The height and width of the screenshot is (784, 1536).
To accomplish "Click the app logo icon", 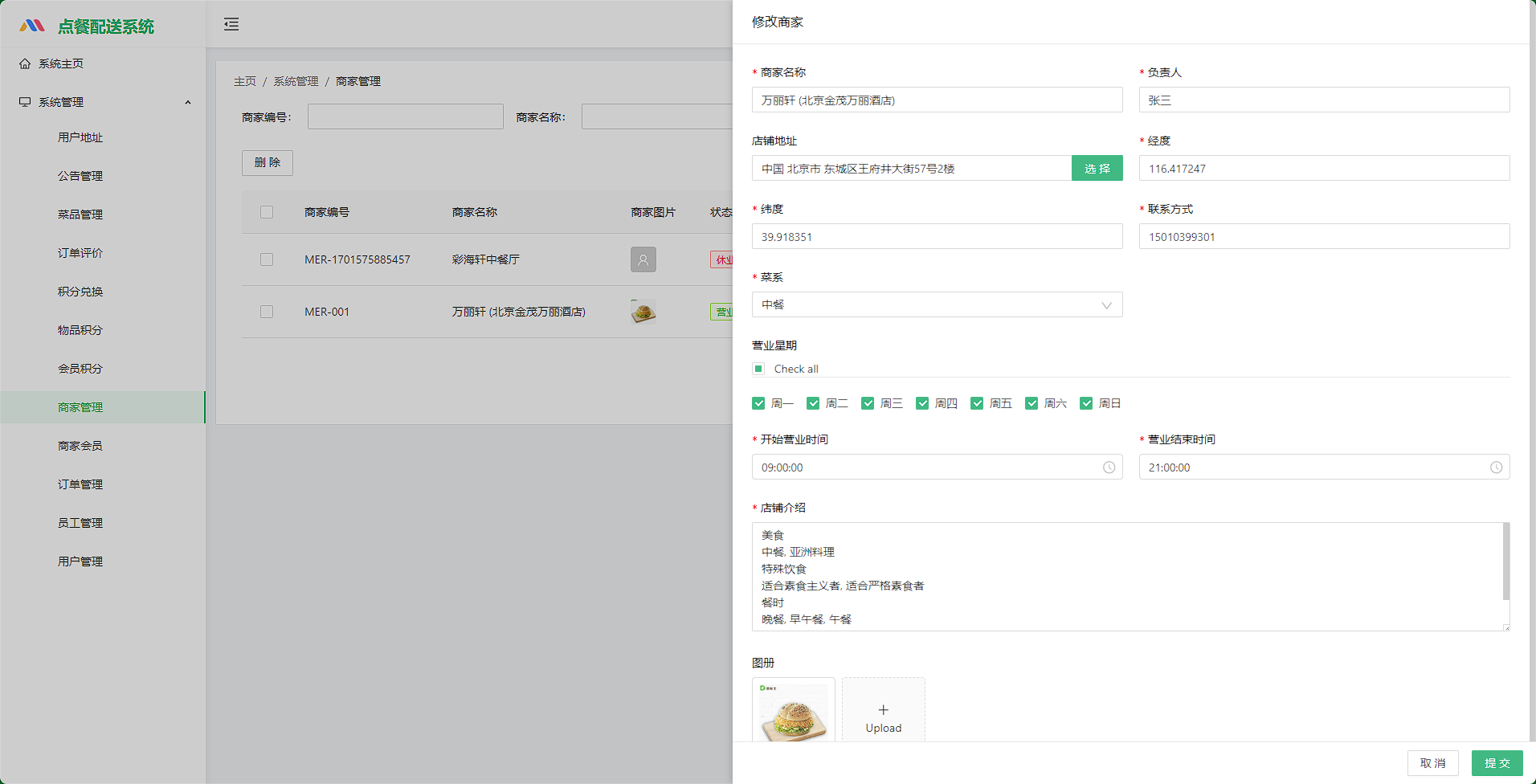I will 32,26.
